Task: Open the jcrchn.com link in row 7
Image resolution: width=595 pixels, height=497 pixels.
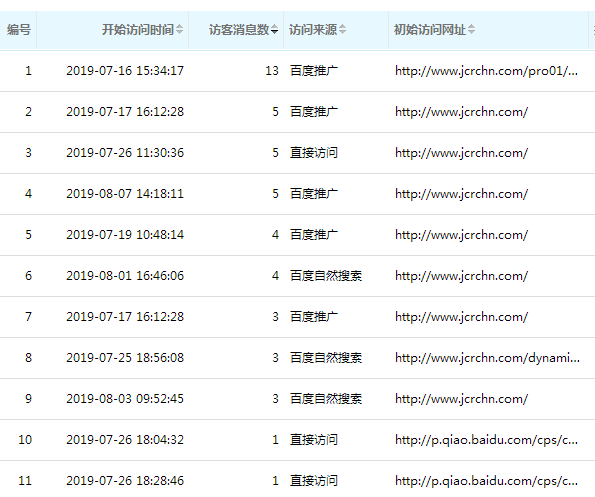Action: [x=461, y=316]
